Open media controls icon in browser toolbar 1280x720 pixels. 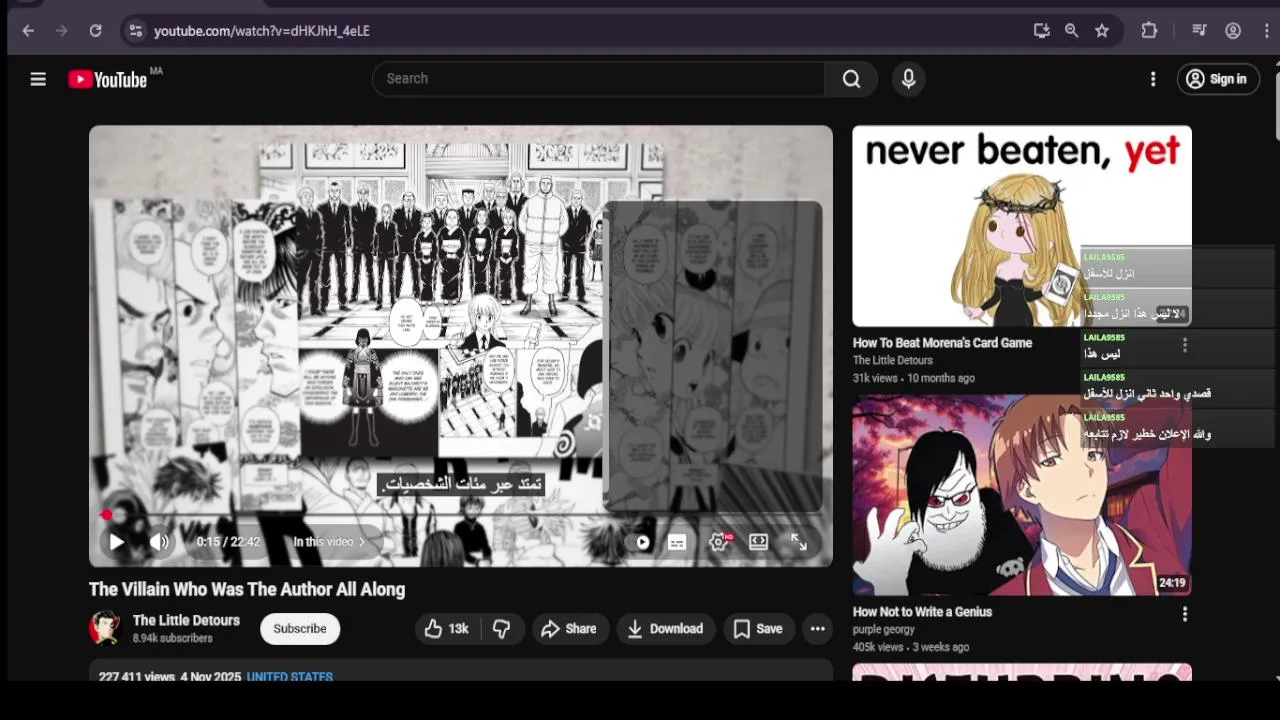1199,31
